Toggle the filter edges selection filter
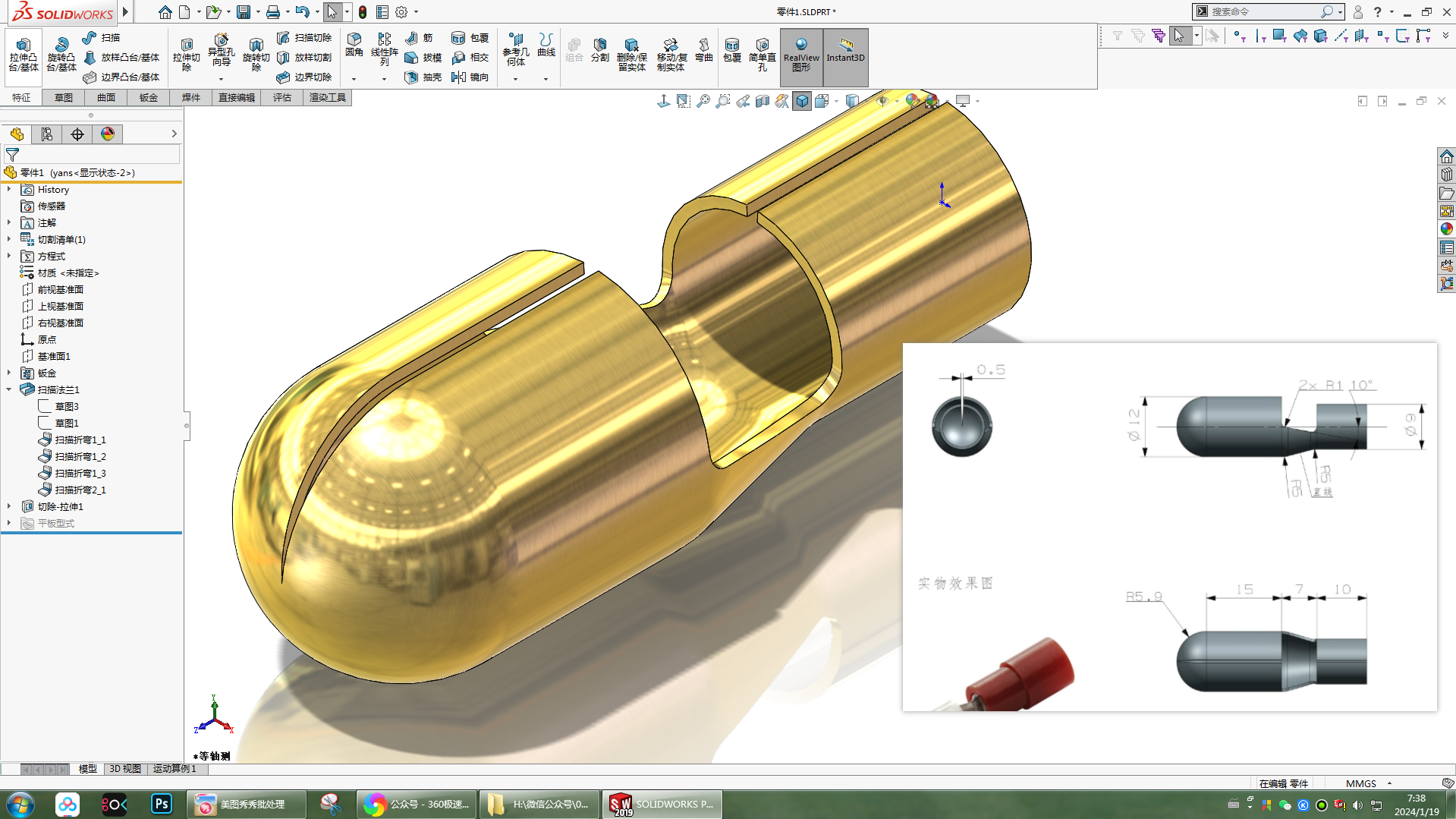 pyautogui.click(x=1259, y=36)
